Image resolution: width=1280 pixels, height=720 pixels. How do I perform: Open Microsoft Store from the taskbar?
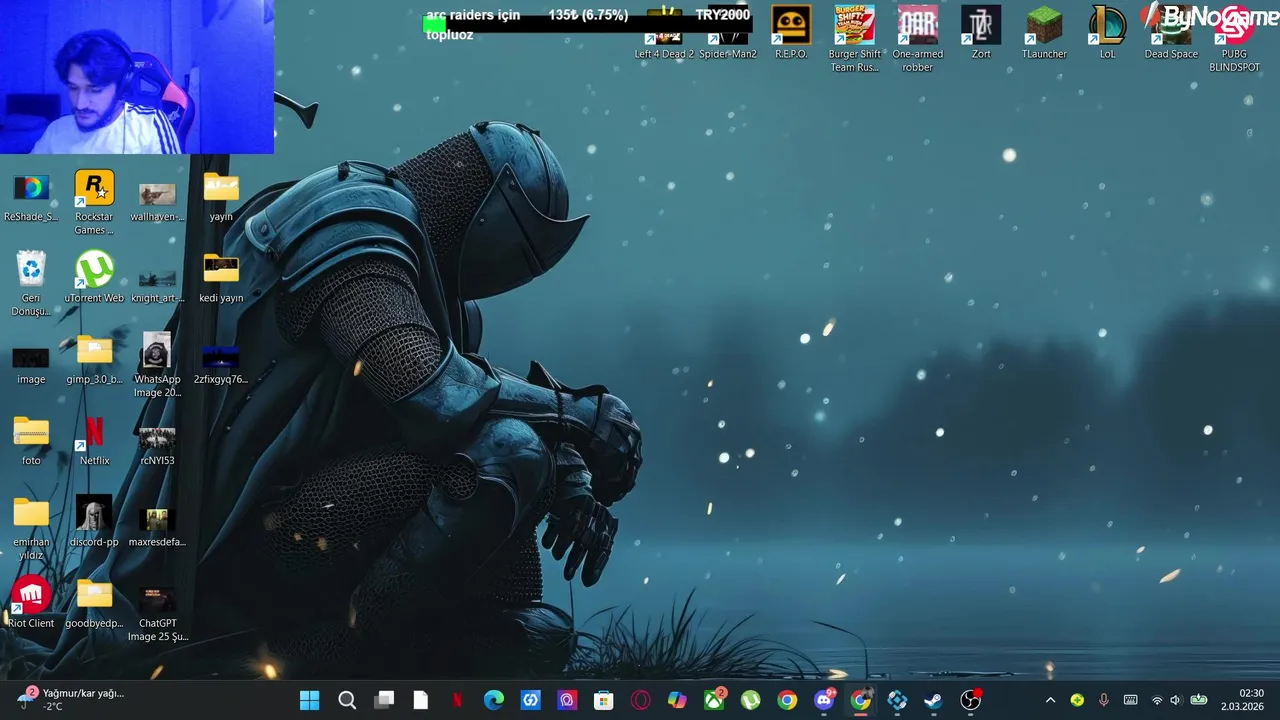click(x=604, y=700)
